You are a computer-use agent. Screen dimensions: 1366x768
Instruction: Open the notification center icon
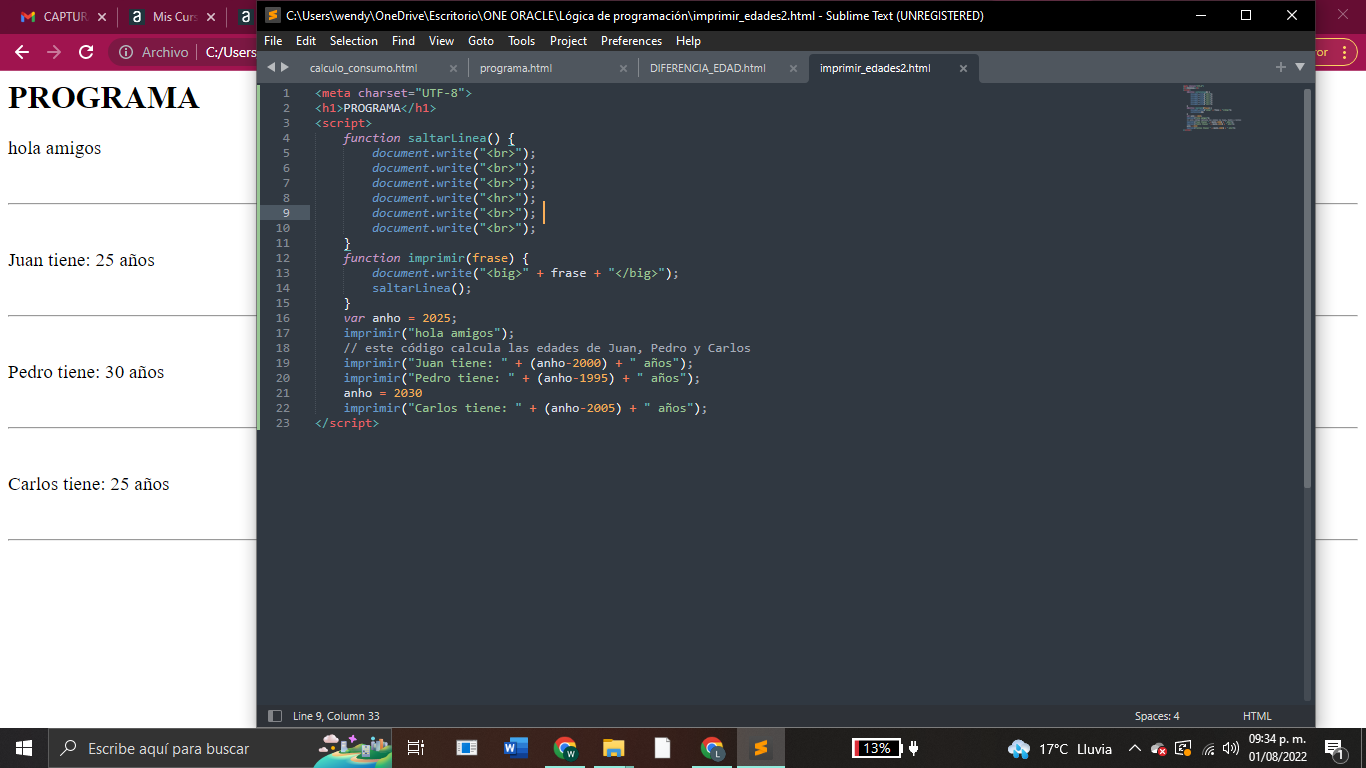pyautogui.click(x=1333, y=748)
